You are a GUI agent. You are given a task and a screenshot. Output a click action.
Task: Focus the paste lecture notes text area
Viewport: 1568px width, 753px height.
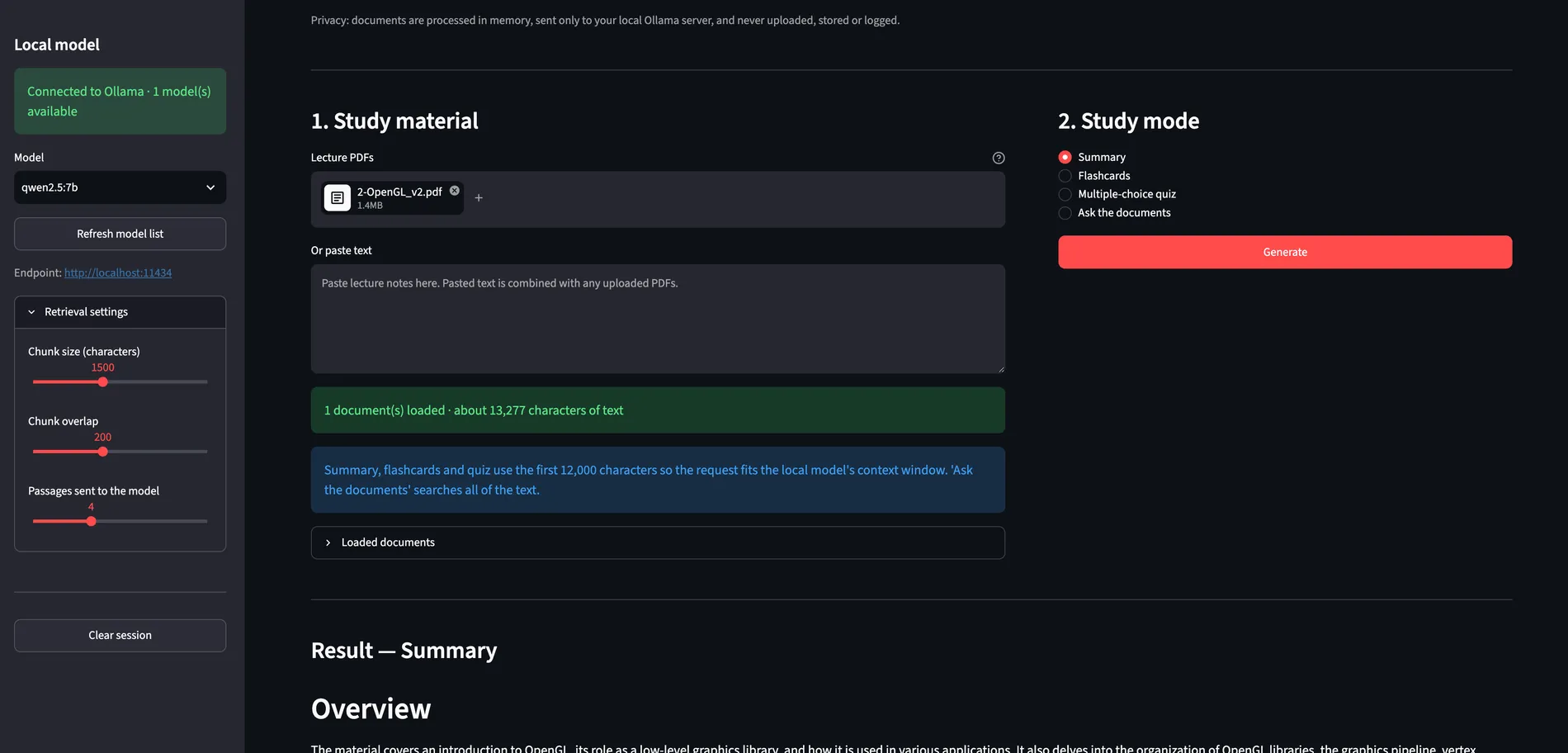[658, 319]
